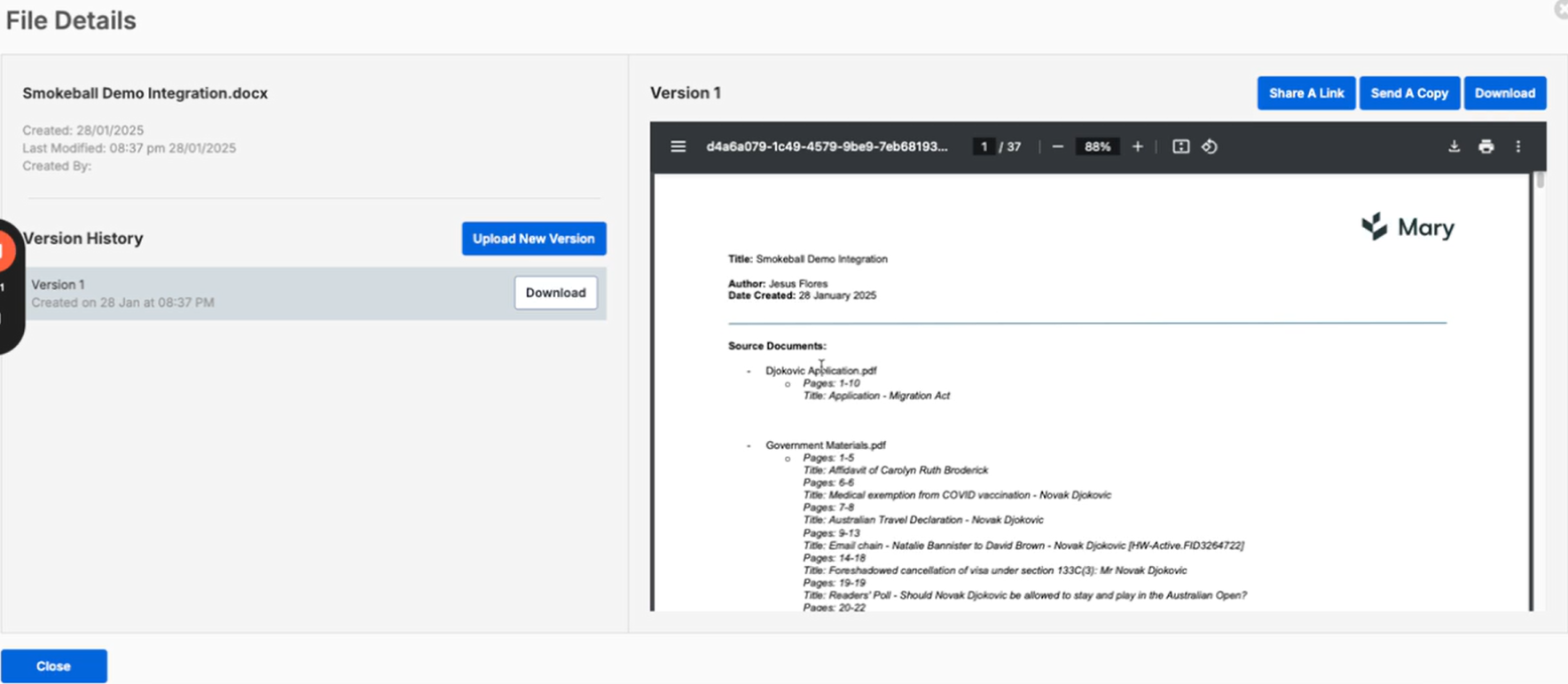Click the fit to page icon
This screenshot has height=684, width=1568.
tap(1180, 146)
